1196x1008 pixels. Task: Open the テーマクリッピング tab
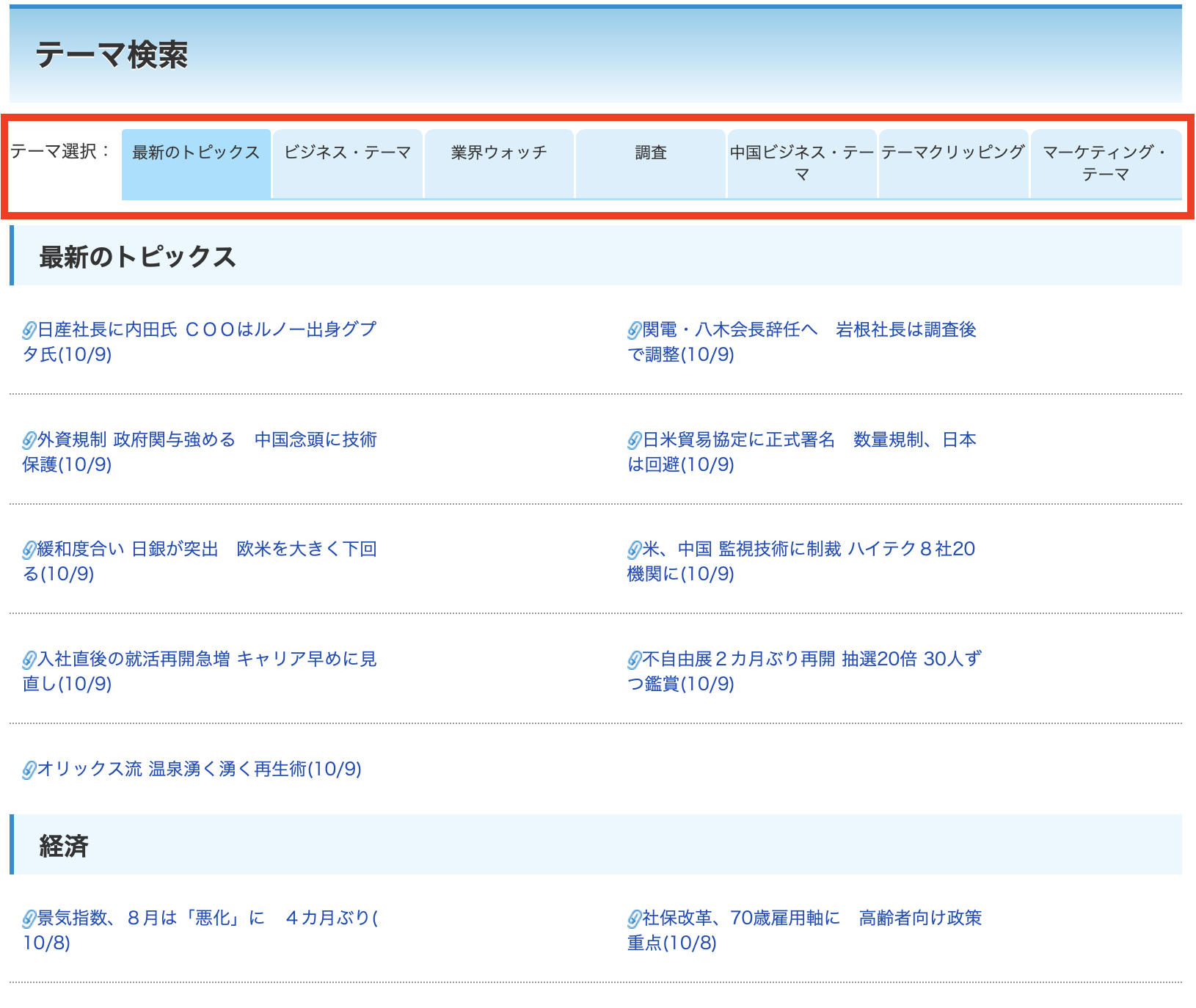point(953,164)
